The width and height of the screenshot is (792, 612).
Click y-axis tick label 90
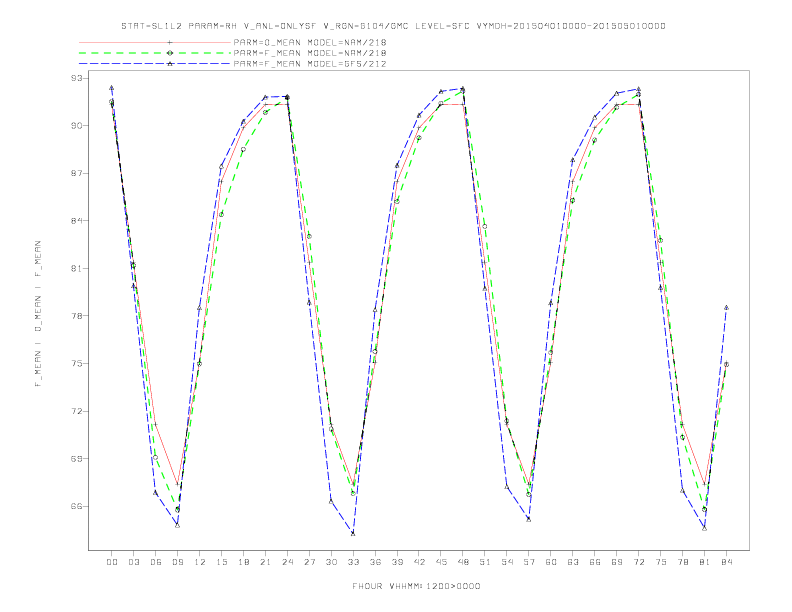[77, 126]
